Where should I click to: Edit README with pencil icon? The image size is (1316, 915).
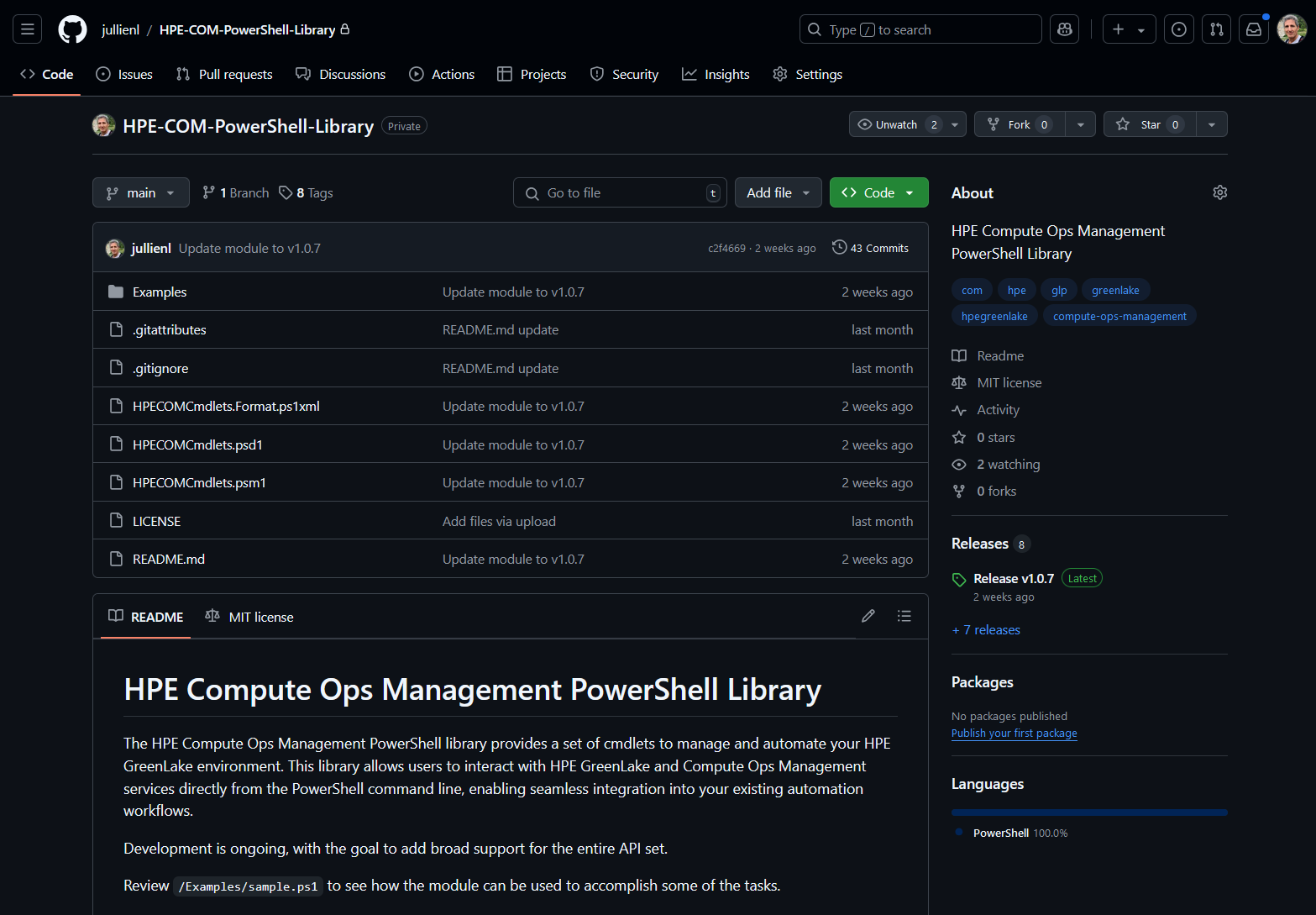point(868,616)
